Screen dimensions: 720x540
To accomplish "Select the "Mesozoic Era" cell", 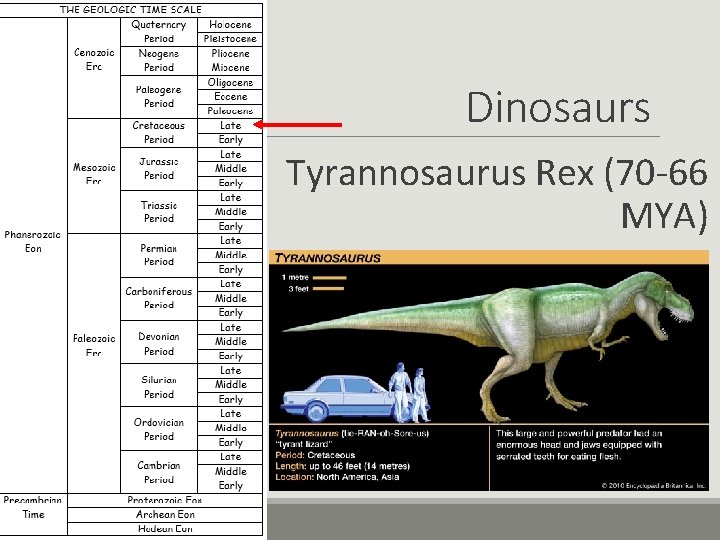I will pos(94,176).
